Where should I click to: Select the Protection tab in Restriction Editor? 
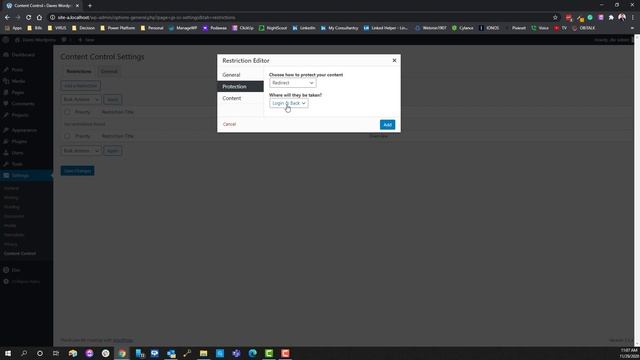coord(240,87)
